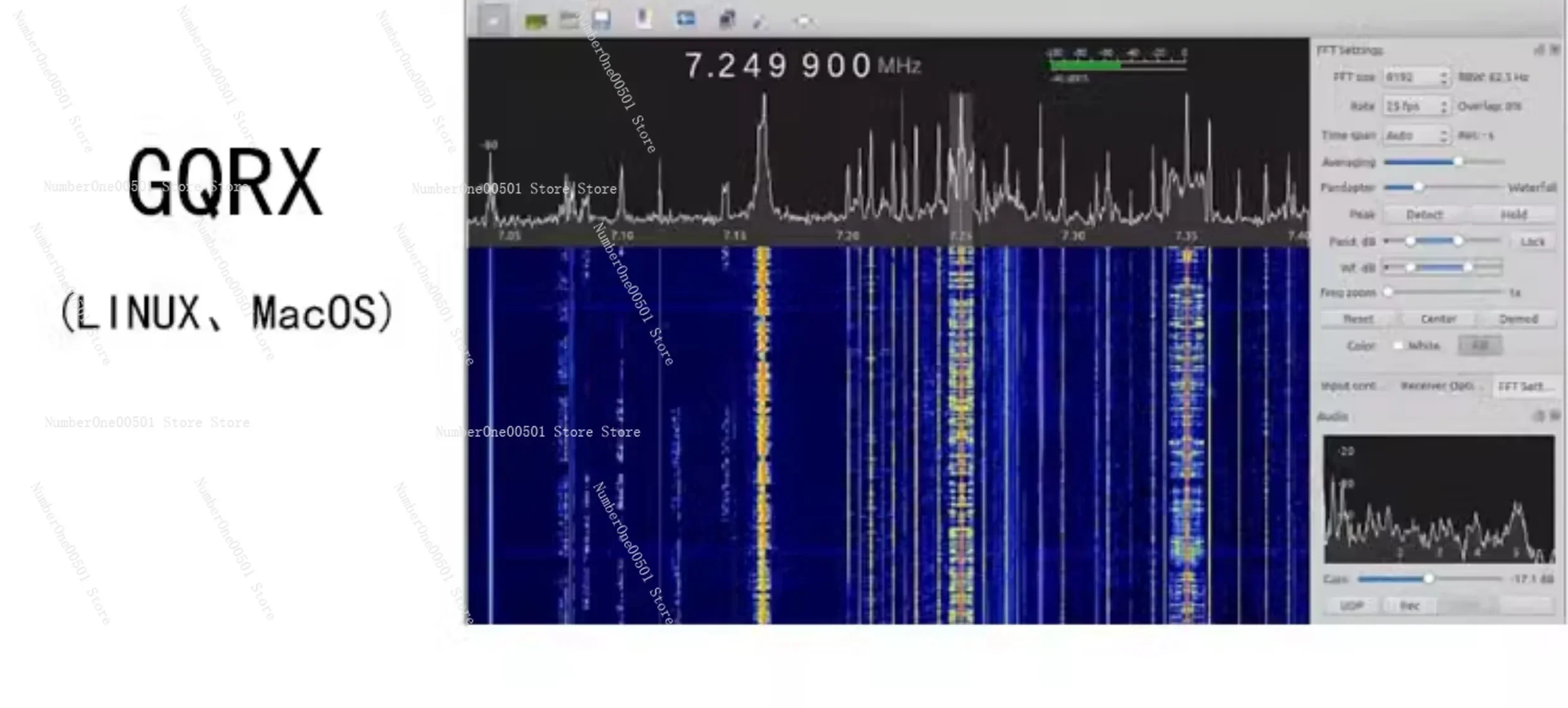Toggle the Fill button next to Color
This screenshot has height=708, width=1568.
(1480, 345)
